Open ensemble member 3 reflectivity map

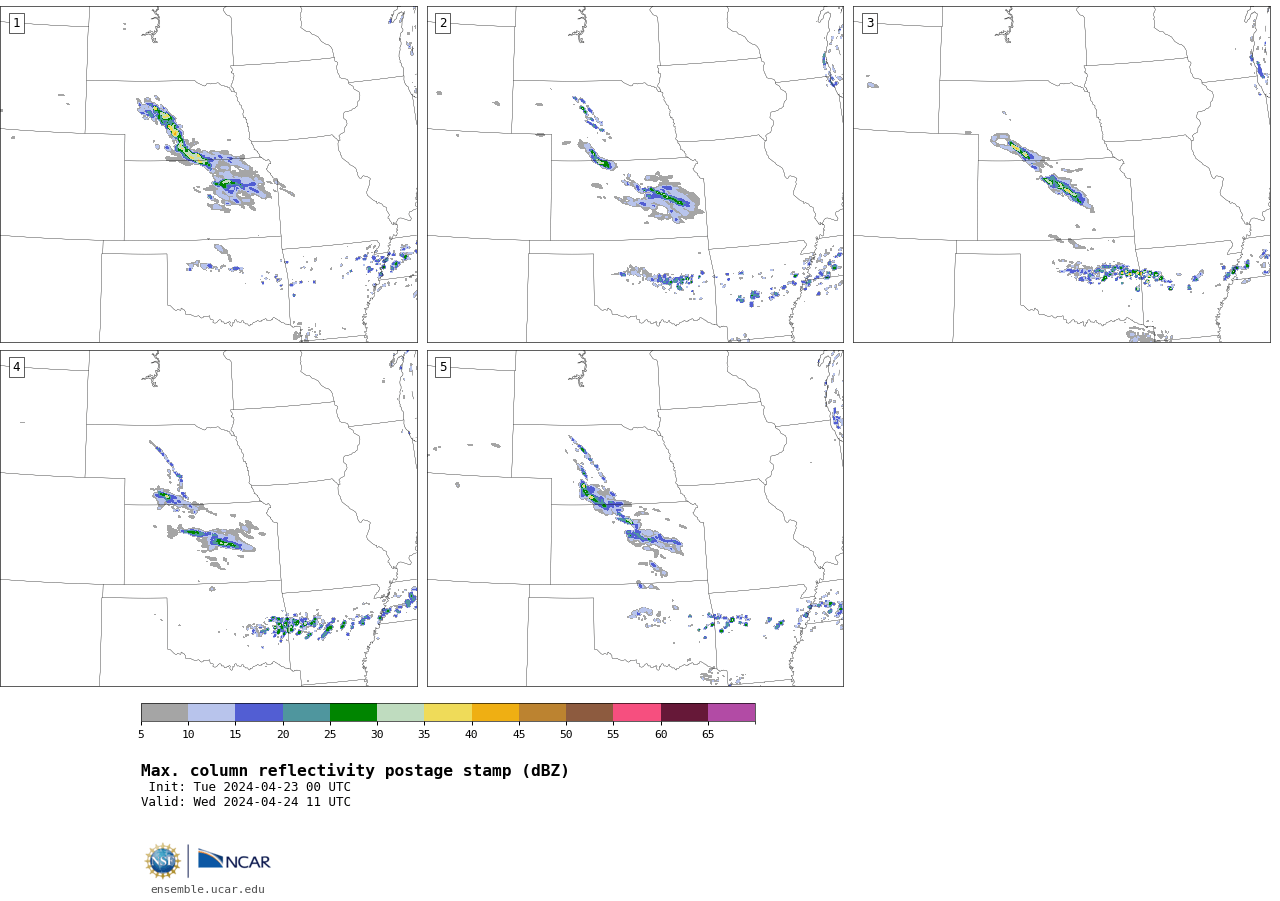click(x=1061, y=174)
